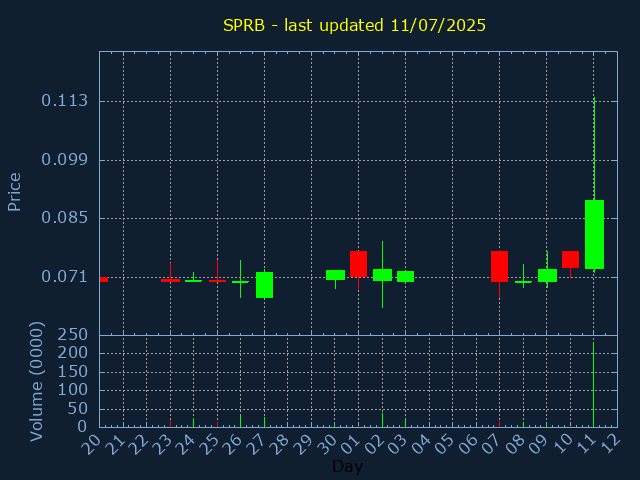Viewport: 640px width, 480px height.
Task: Click the day 23 x-axis label
Action: (161, 444)
